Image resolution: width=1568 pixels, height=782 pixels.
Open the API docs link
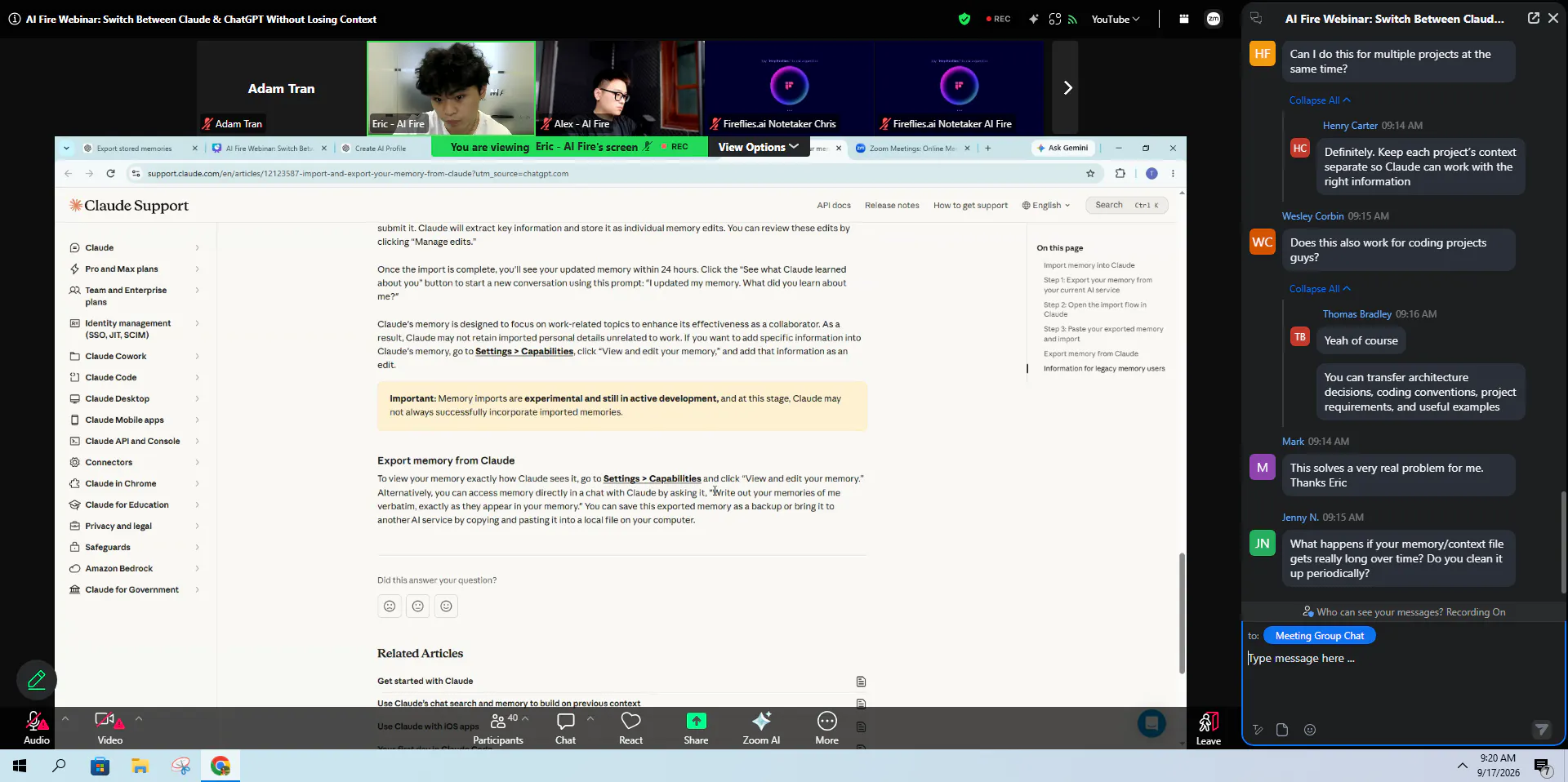point(834,206)
